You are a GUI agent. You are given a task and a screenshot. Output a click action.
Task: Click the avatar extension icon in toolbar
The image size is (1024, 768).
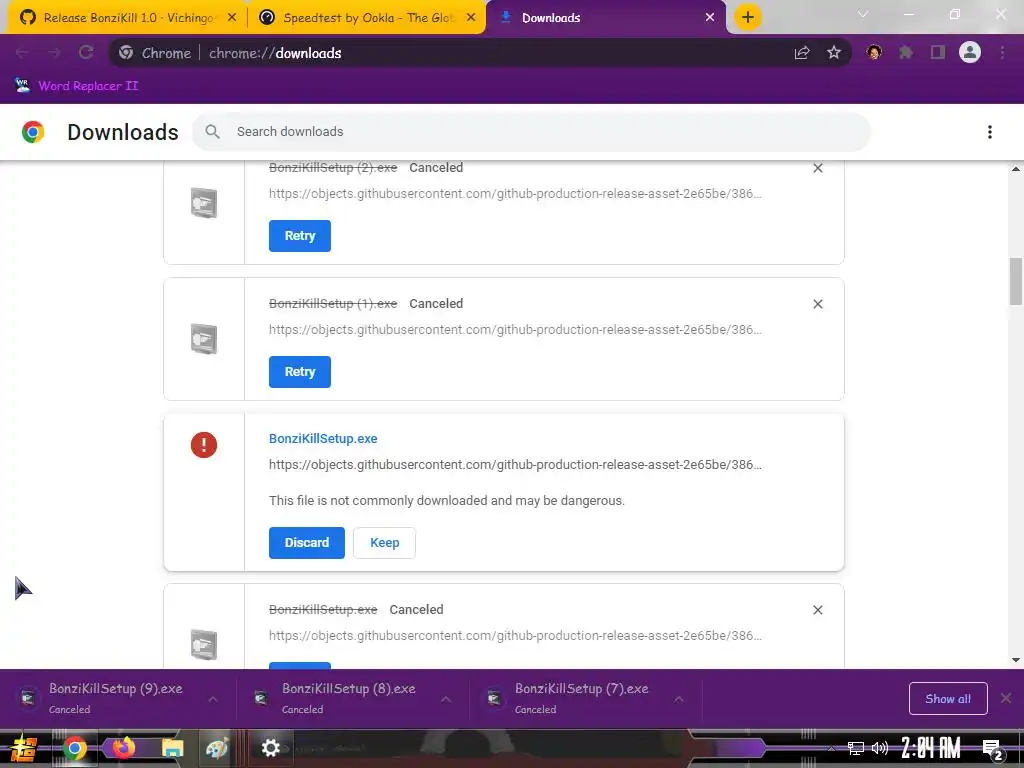(874, 53)
